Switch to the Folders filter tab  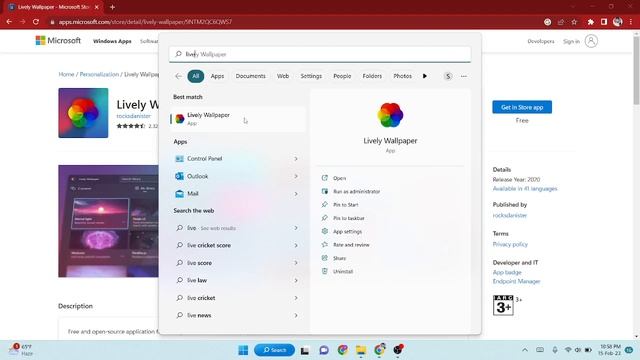click(x=372, y=76)
